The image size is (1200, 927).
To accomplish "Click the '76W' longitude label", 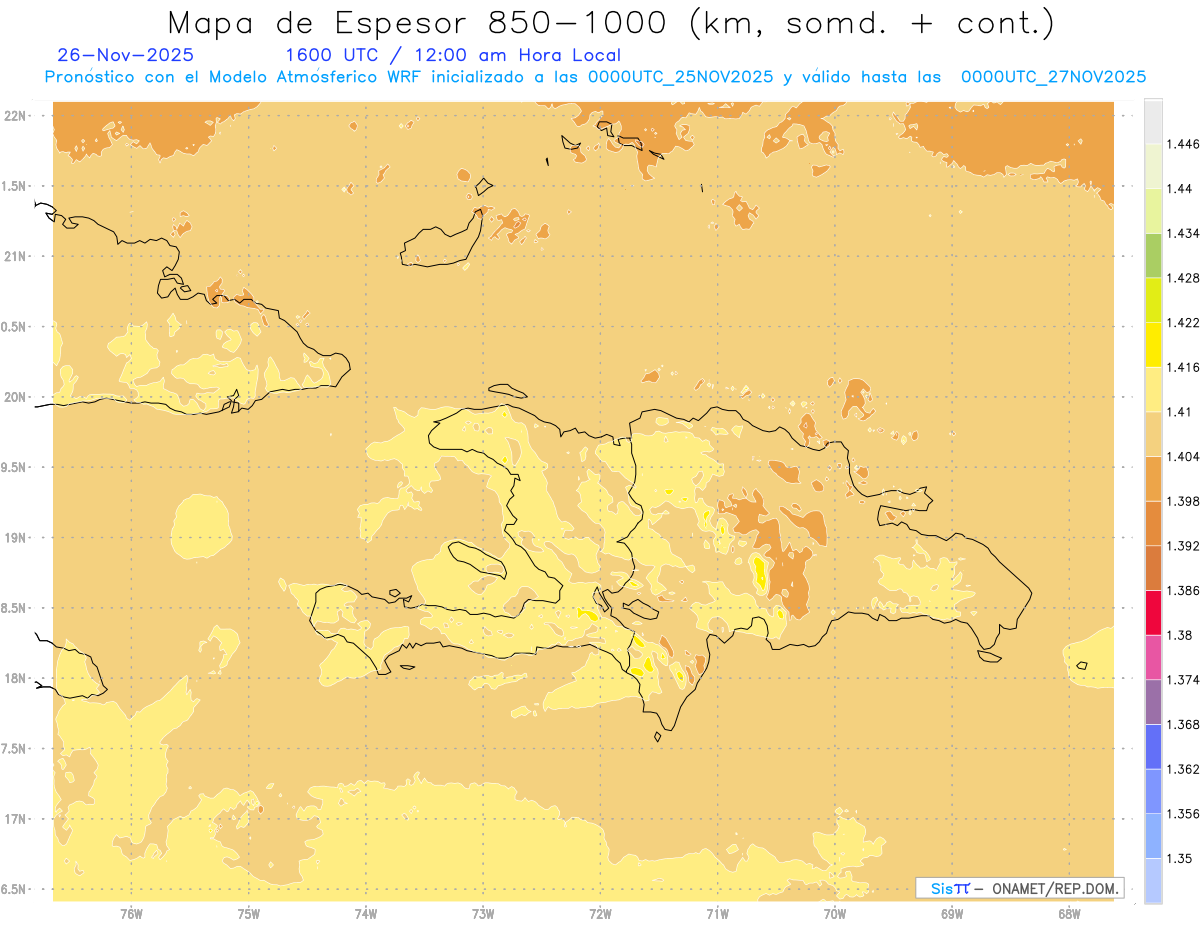I will pyautogui.click(x=131, y=914).
